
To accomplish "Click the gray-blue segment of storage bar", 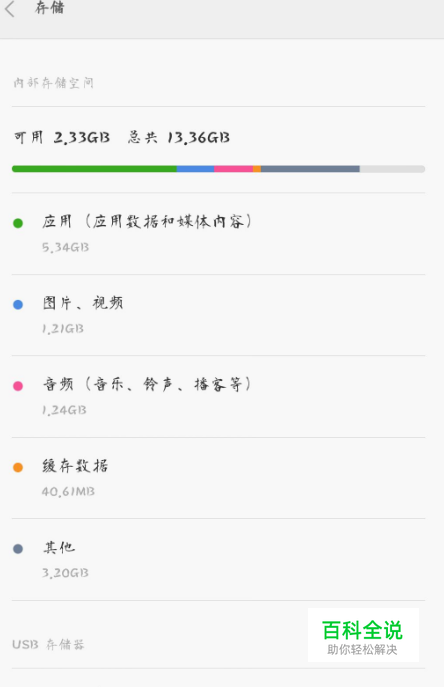I will point(310,169).
